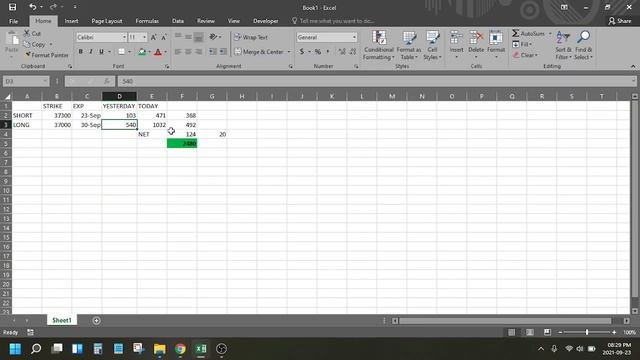Select the green highlighted cell F5
The height and width of the screenshot is (360, 640).
pos(182,143)
